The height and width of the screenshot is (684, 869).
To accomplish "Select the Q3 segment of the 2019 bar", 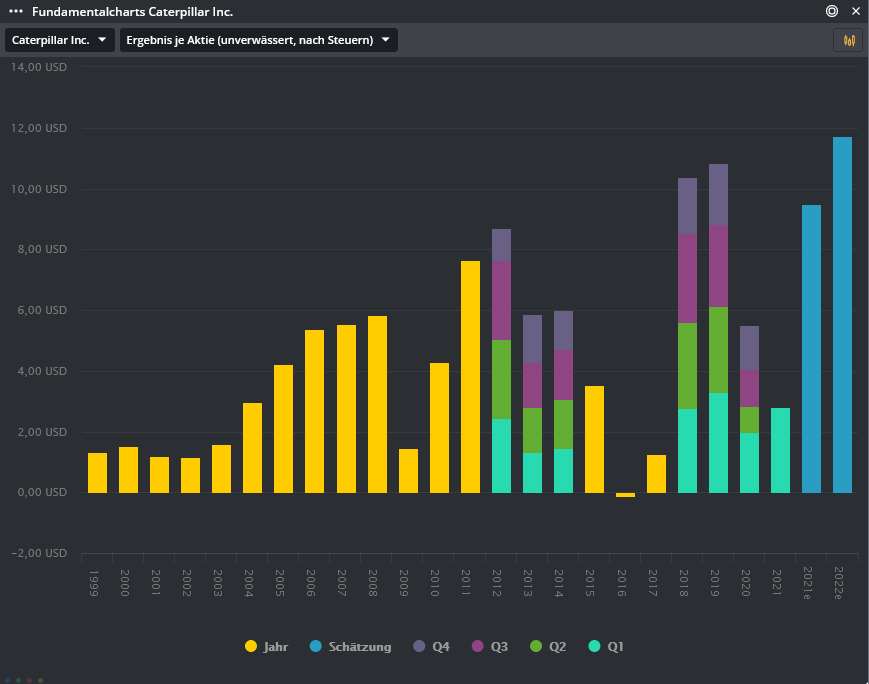I will coord(719,266).
